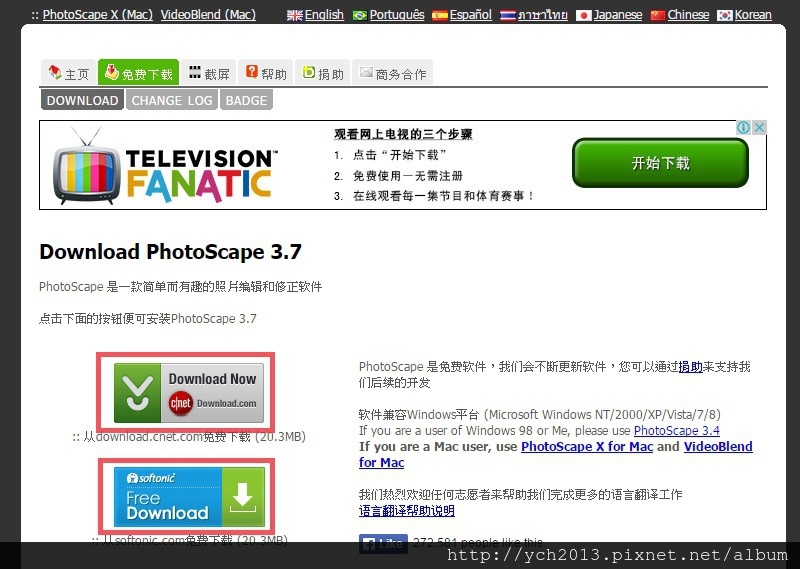
Task: Open PhotoScape X for Mac link
Action: [x=587, y=447]
